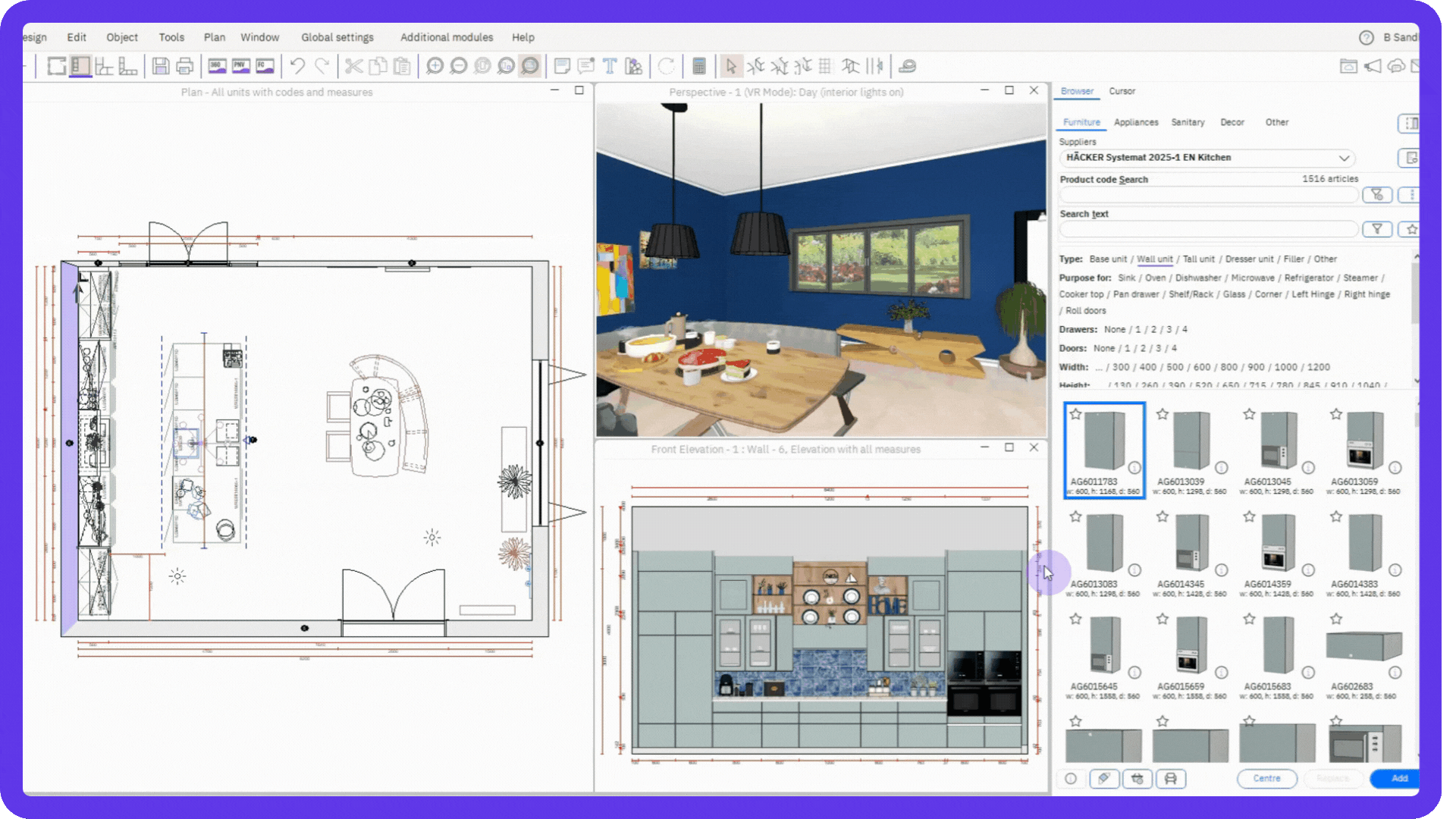The height and width of the screenshot is (819, 1456).
Task: Toggle favorite star on AG6011783 article
Action: pyautogui.click(x=1075, y=414)
